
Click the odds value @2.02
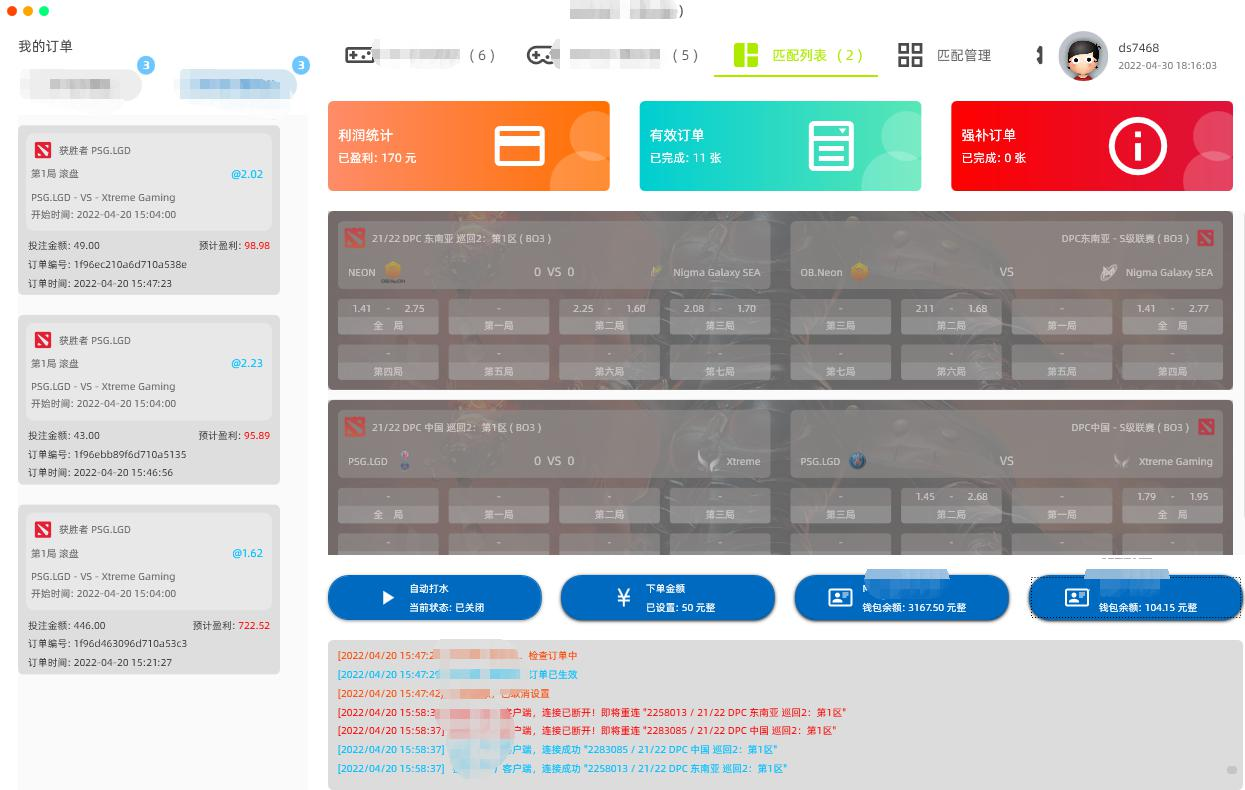pyautogui.click(x=247, y=174)
